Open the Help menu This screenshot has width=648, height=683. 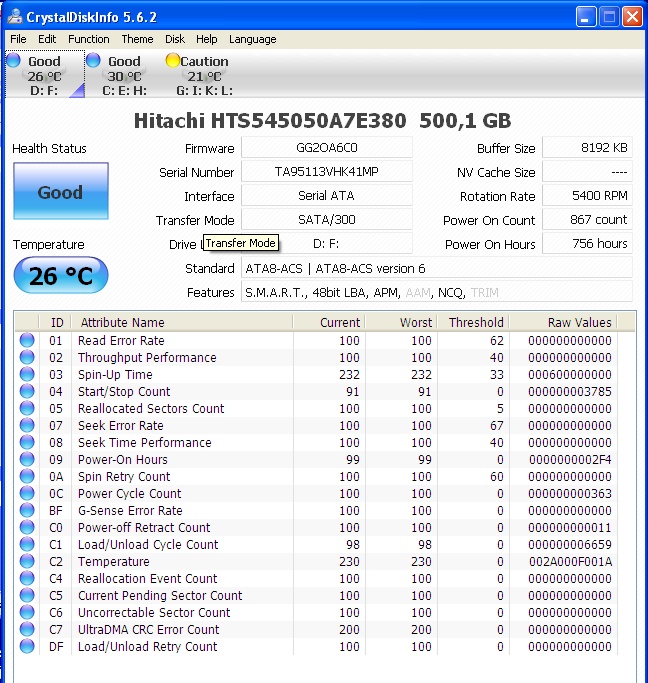click(206, 39)
